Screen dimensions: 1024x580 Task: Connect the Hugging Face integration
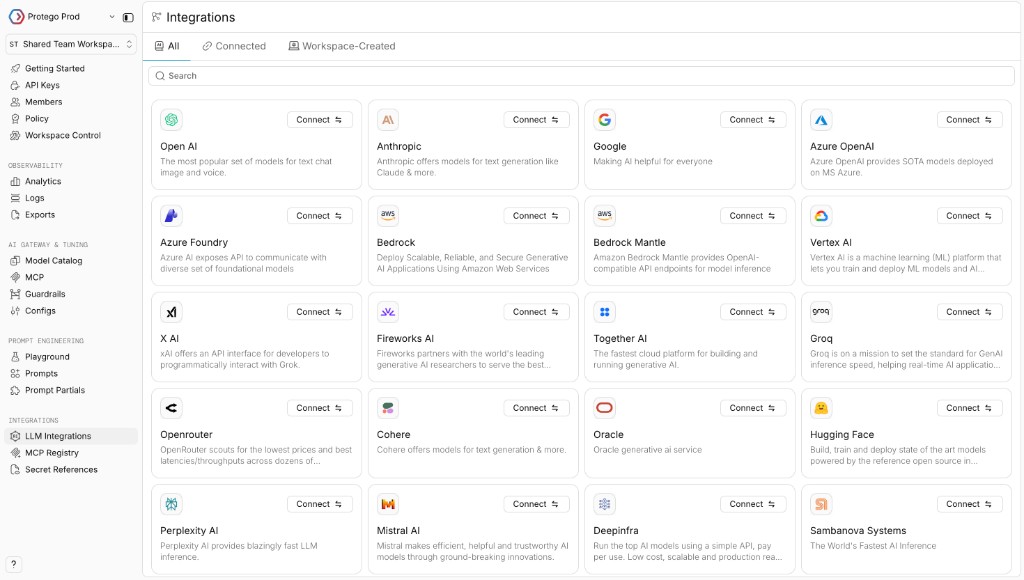(970, 408)
